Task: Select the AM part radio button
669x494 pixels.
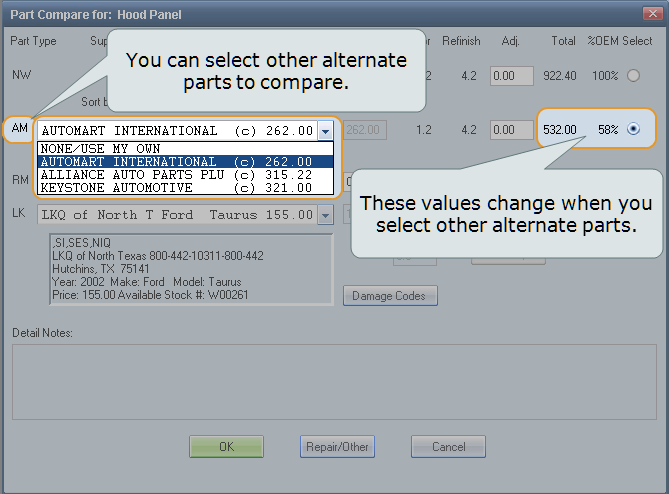Action: click(x=633, y=130)
